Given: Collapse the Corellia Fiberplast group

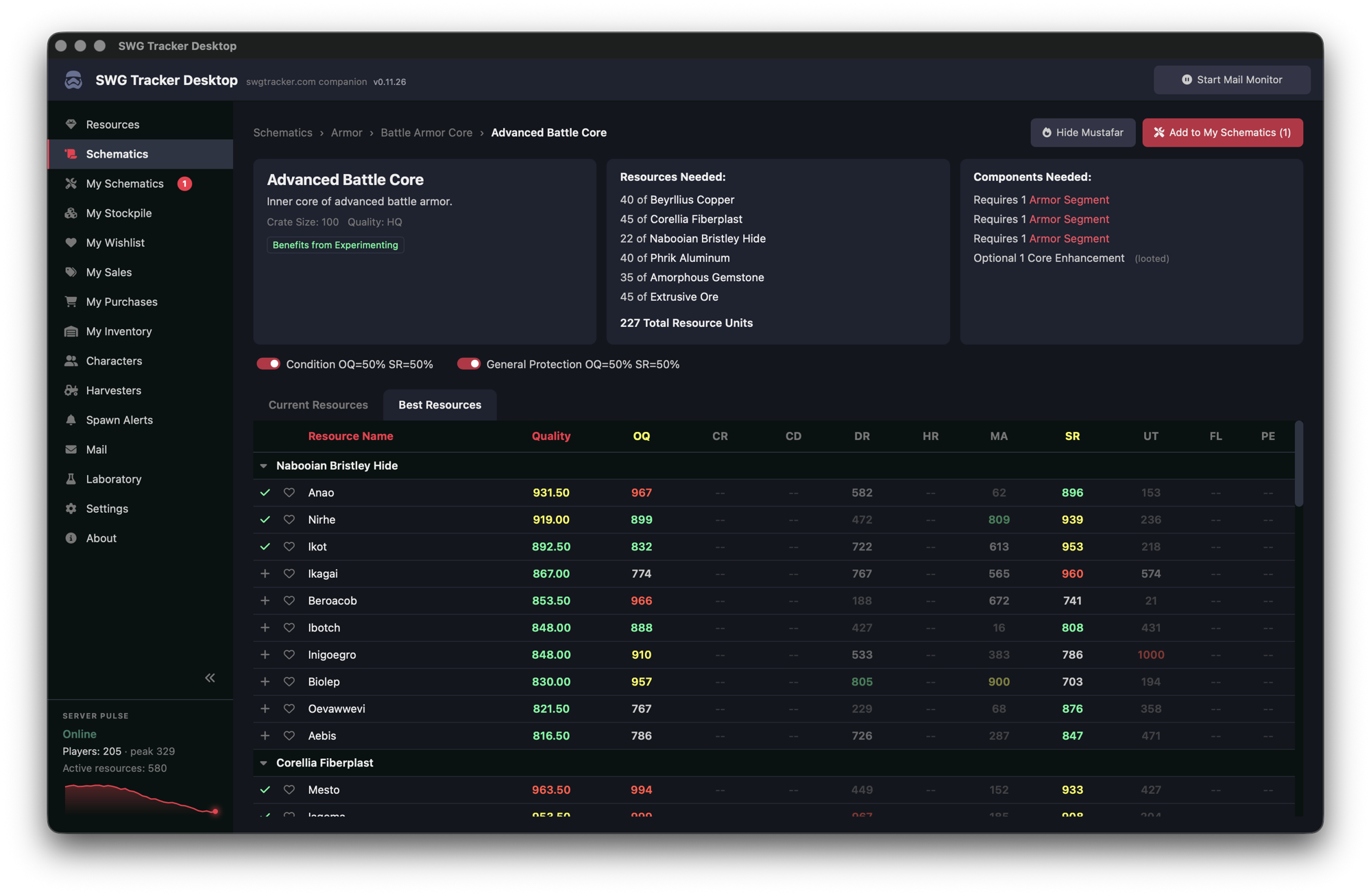Looking at the screenshot, I should pos(263,762).
